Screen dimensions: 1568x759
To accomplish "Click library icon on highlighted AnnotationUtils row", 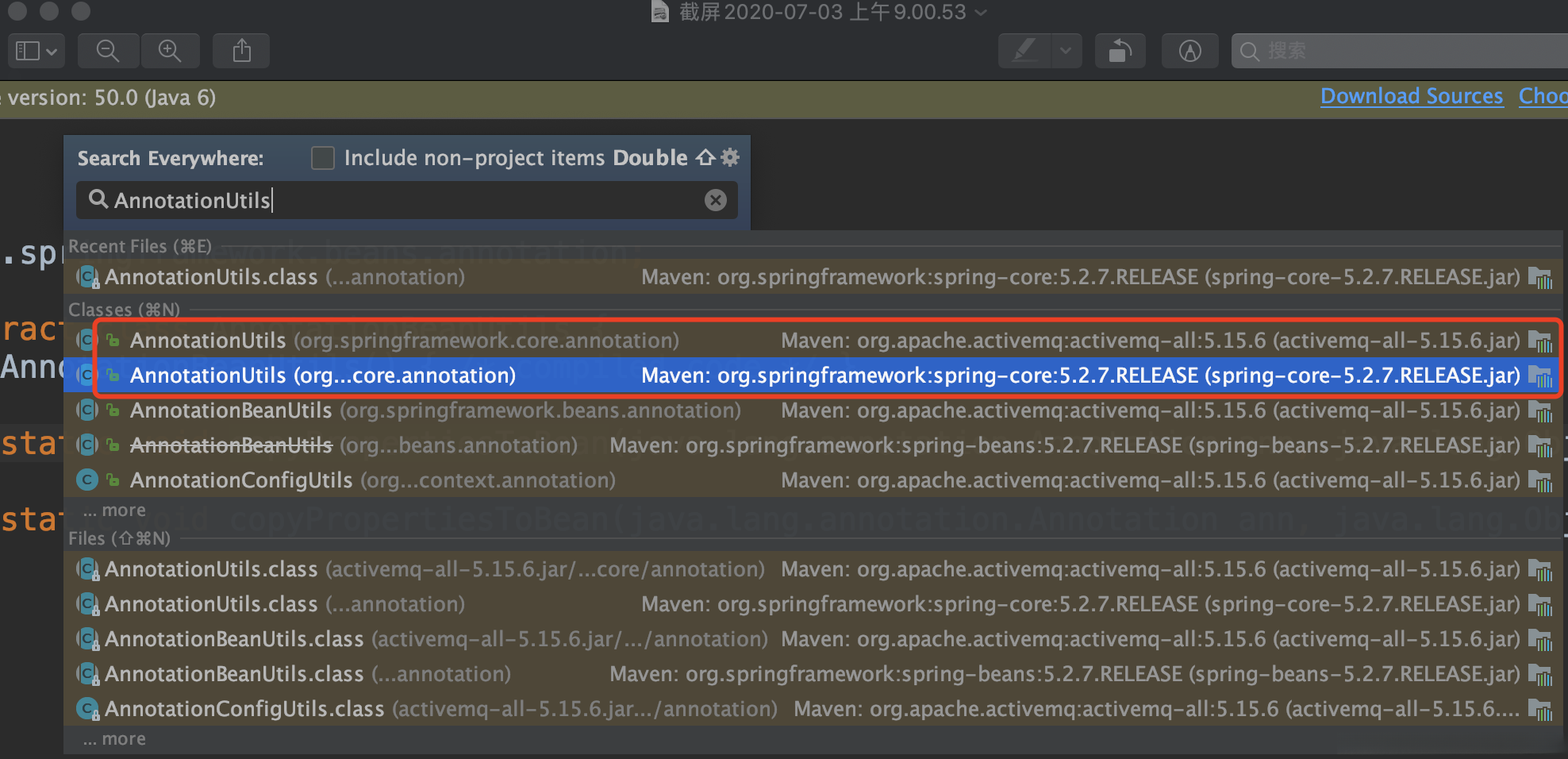I will pyautogui.click(x=1540, y=376).
